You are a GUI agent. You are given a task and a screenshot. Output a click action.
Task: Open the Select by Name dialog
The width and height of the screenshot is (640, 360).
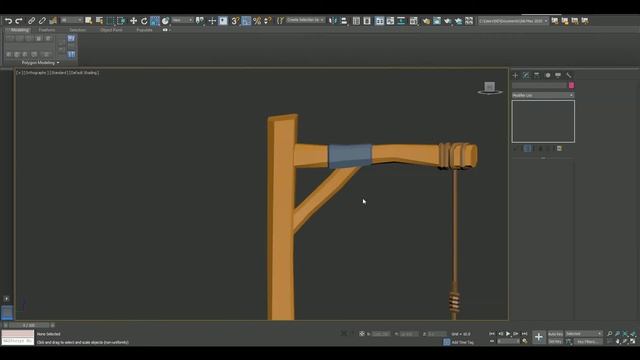(x=99, y=20)
